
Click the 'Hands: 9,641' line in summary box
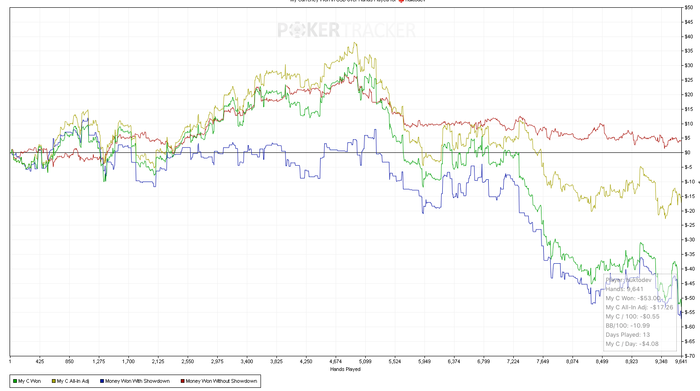(x=625, y=289)
